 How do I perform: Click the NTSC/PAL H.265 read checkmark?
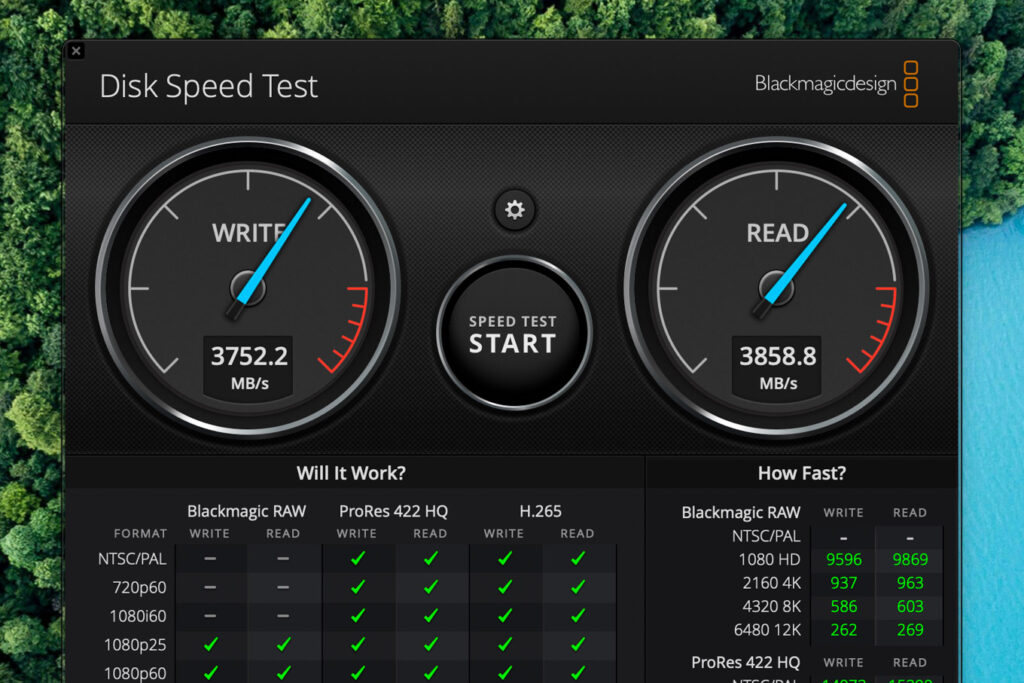[x=577, y=558]
